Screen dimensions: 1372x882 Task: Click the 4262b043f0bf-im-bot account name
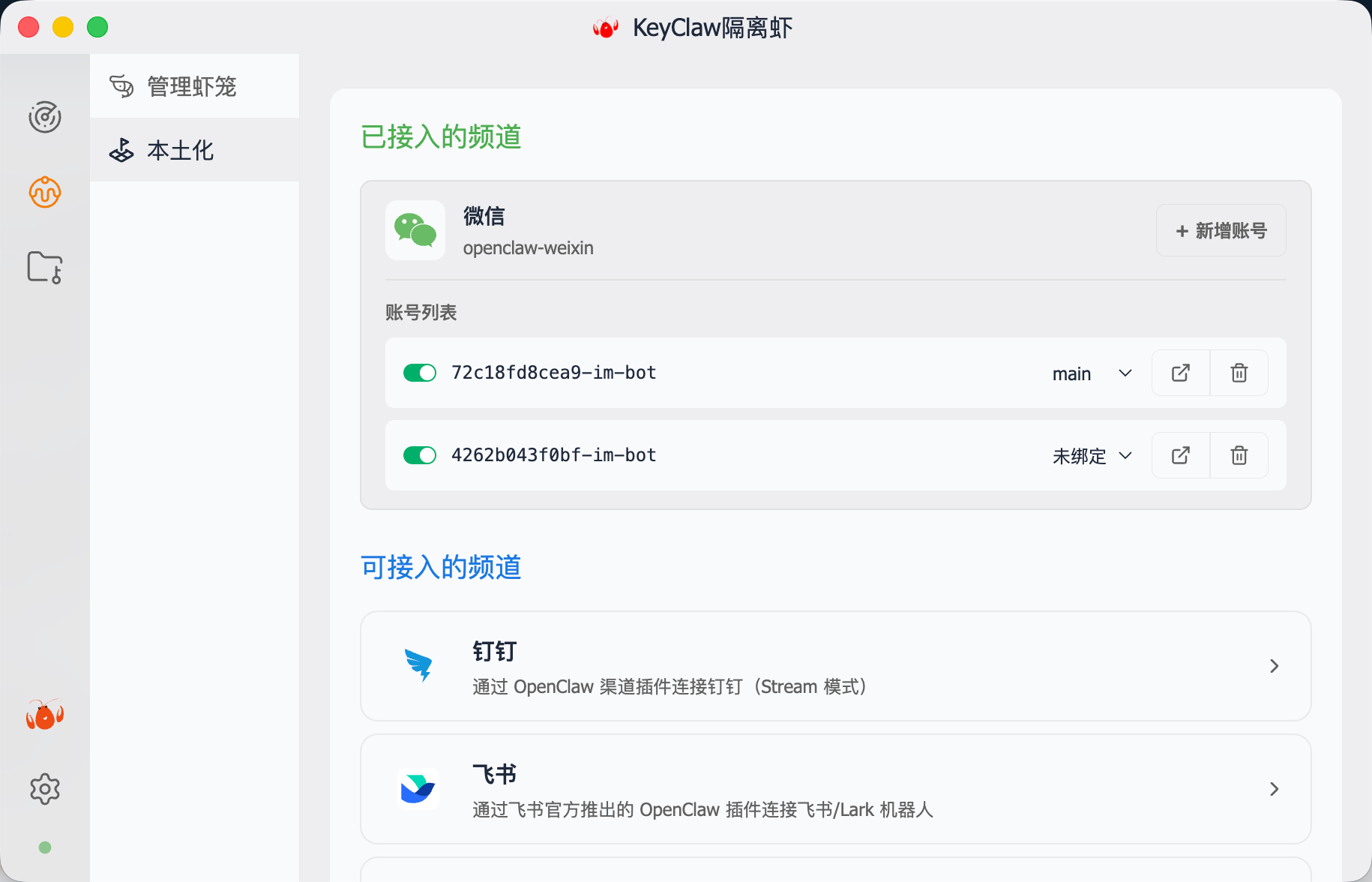pyautogui.click(x=554, y=455)
